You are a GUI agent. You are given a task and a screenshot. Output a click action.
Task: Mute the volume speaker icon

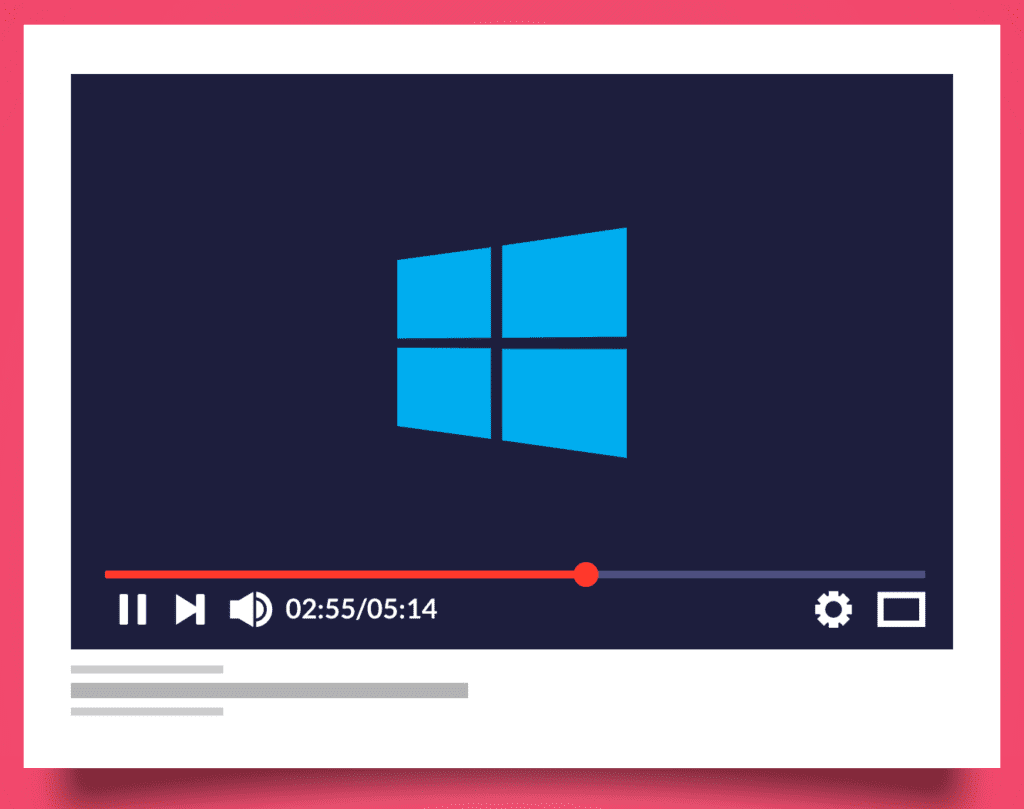tap(251, 609)
